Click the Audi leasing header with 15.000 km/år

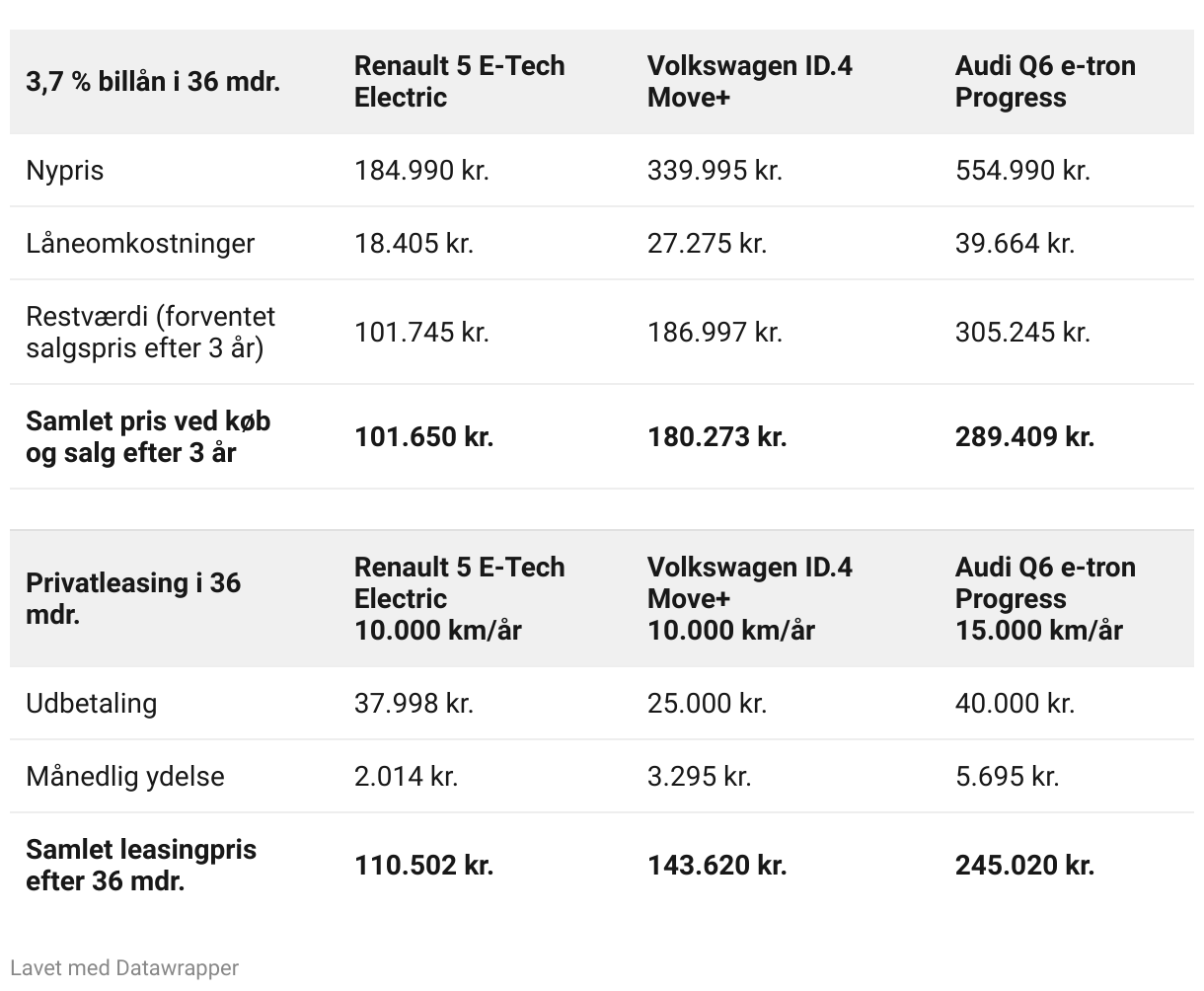[1045, 598]
